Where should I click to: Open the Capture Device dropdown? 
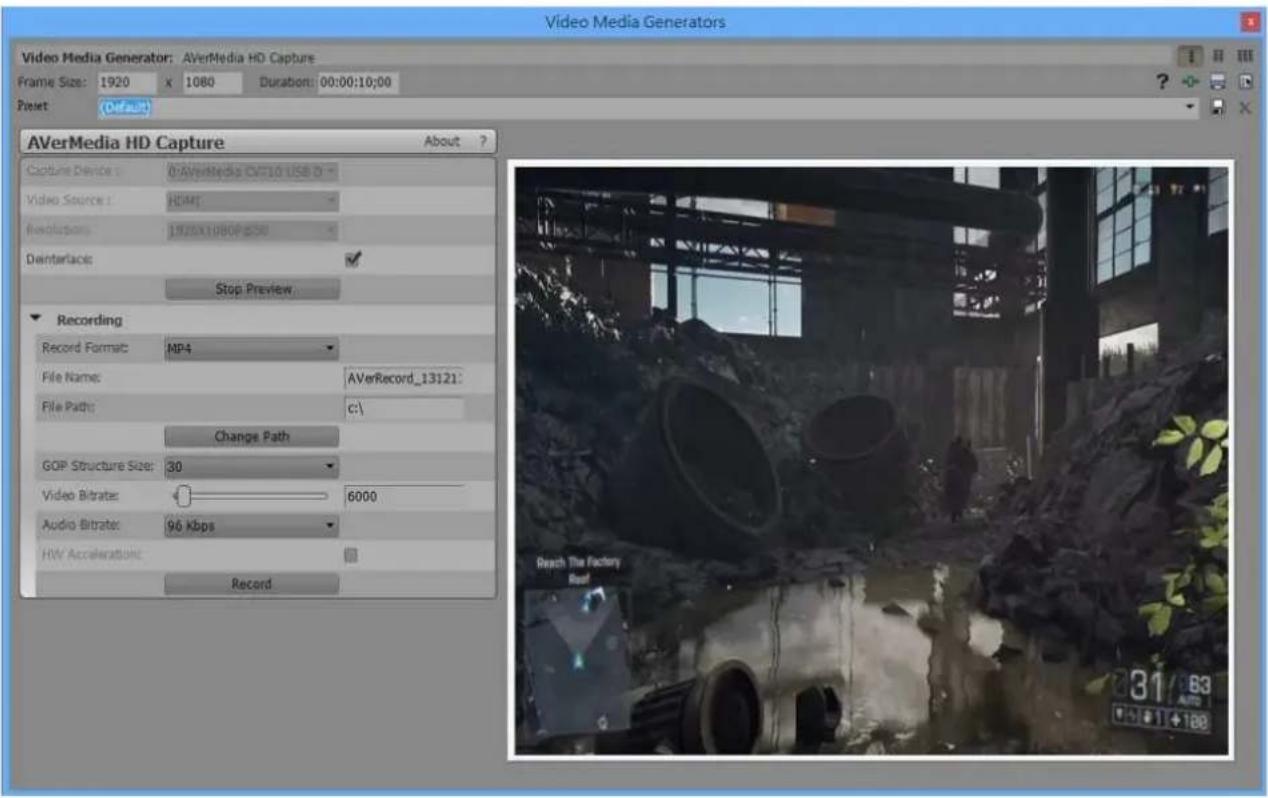251,171
